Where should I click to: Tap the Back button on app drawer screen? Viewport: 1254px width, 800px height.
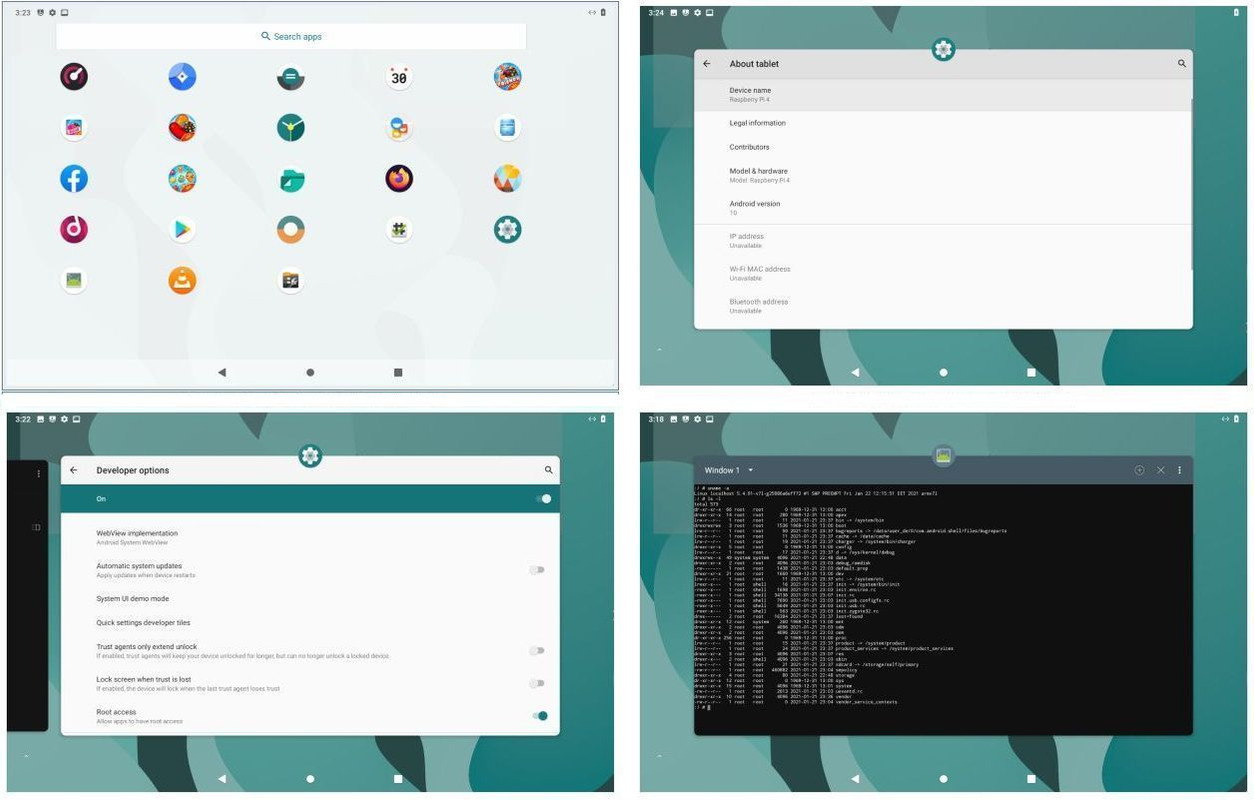click(x=222, y=372)
